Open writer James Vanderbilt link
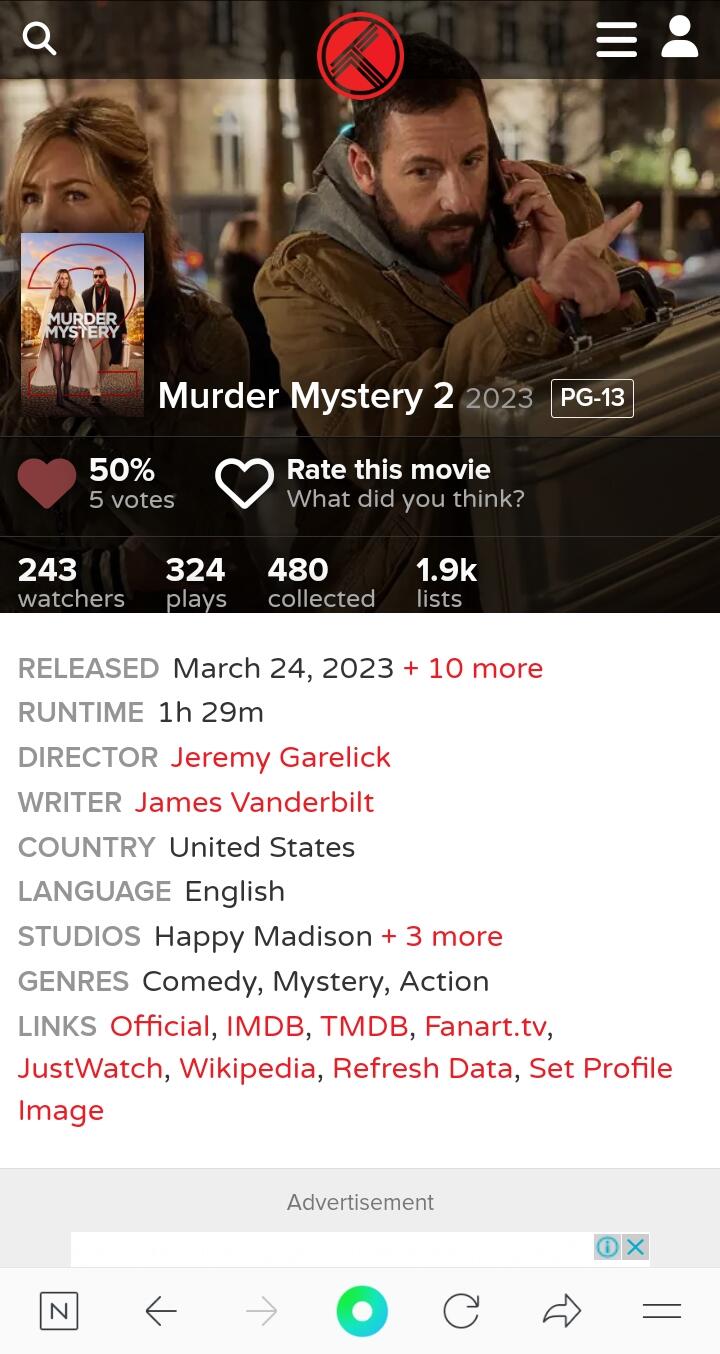The width and height of the screenshot is (720, 1354). click(x=254, y=802)
